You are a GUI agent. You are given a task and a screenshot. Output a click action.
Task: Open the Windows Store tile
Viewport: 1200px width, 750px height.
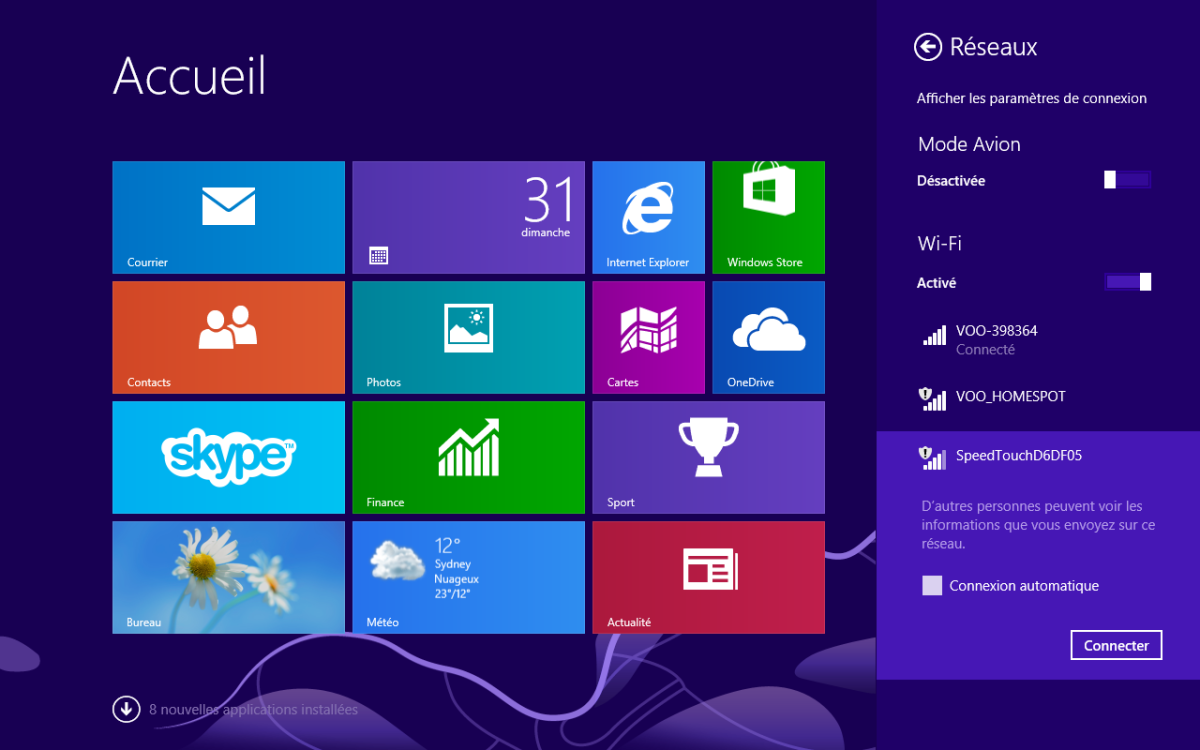point(768,217)
